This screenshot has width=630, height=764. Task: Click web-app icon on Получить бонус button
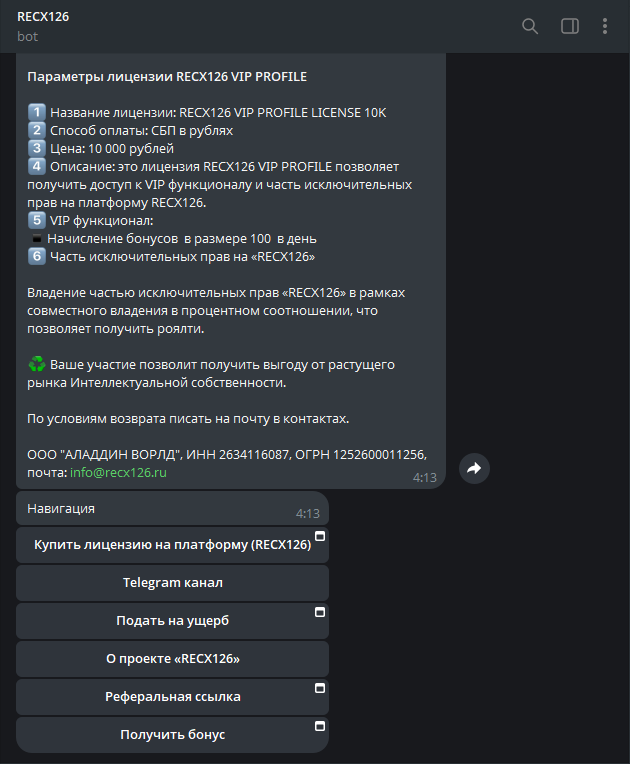(x=321, y=726)
